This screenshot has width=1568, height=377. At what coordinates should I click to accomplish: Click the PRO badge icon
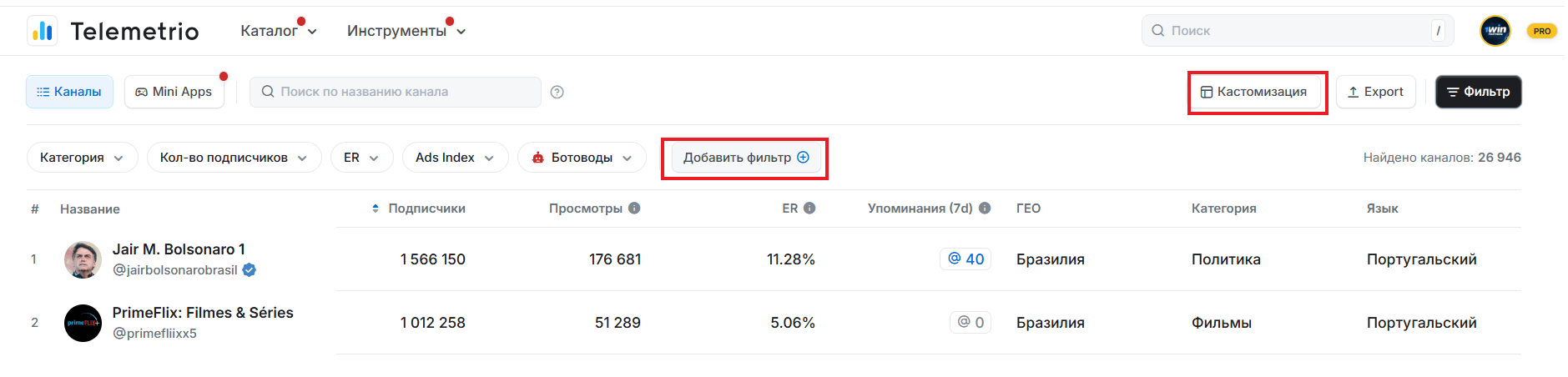(x=1541, y=31)
